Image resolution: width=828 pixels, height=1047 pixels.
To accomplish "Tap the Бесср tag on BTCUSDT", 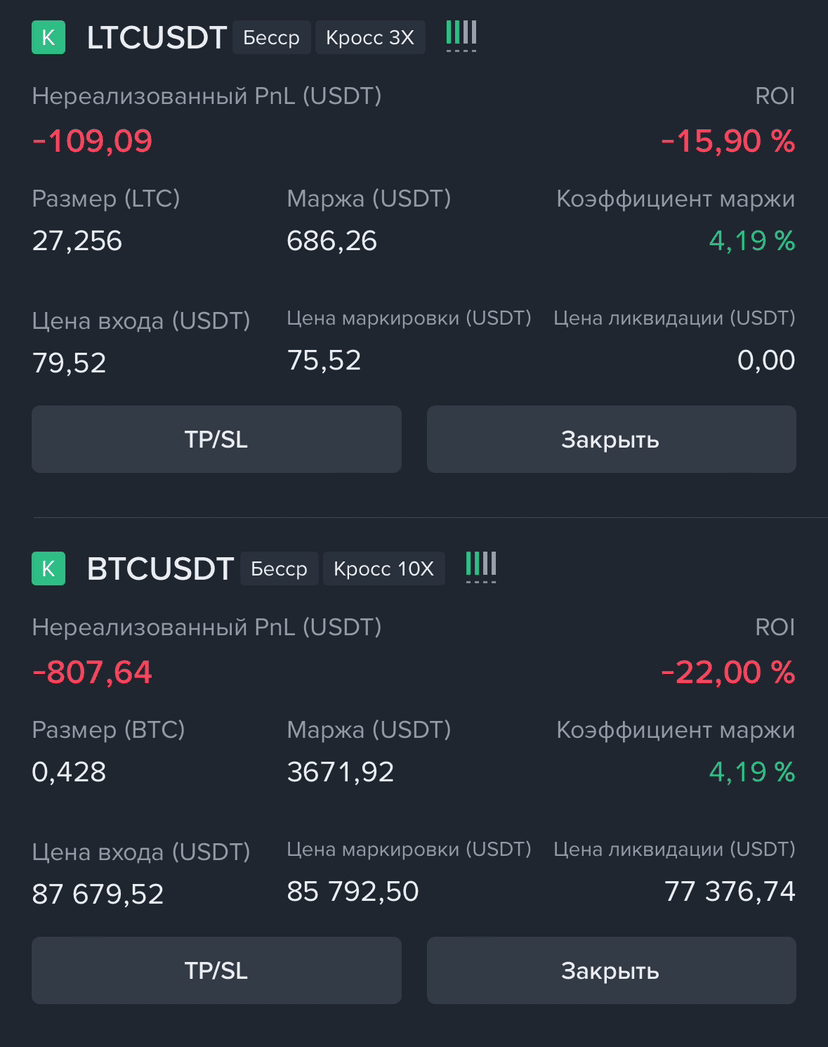I will (279, 568).
